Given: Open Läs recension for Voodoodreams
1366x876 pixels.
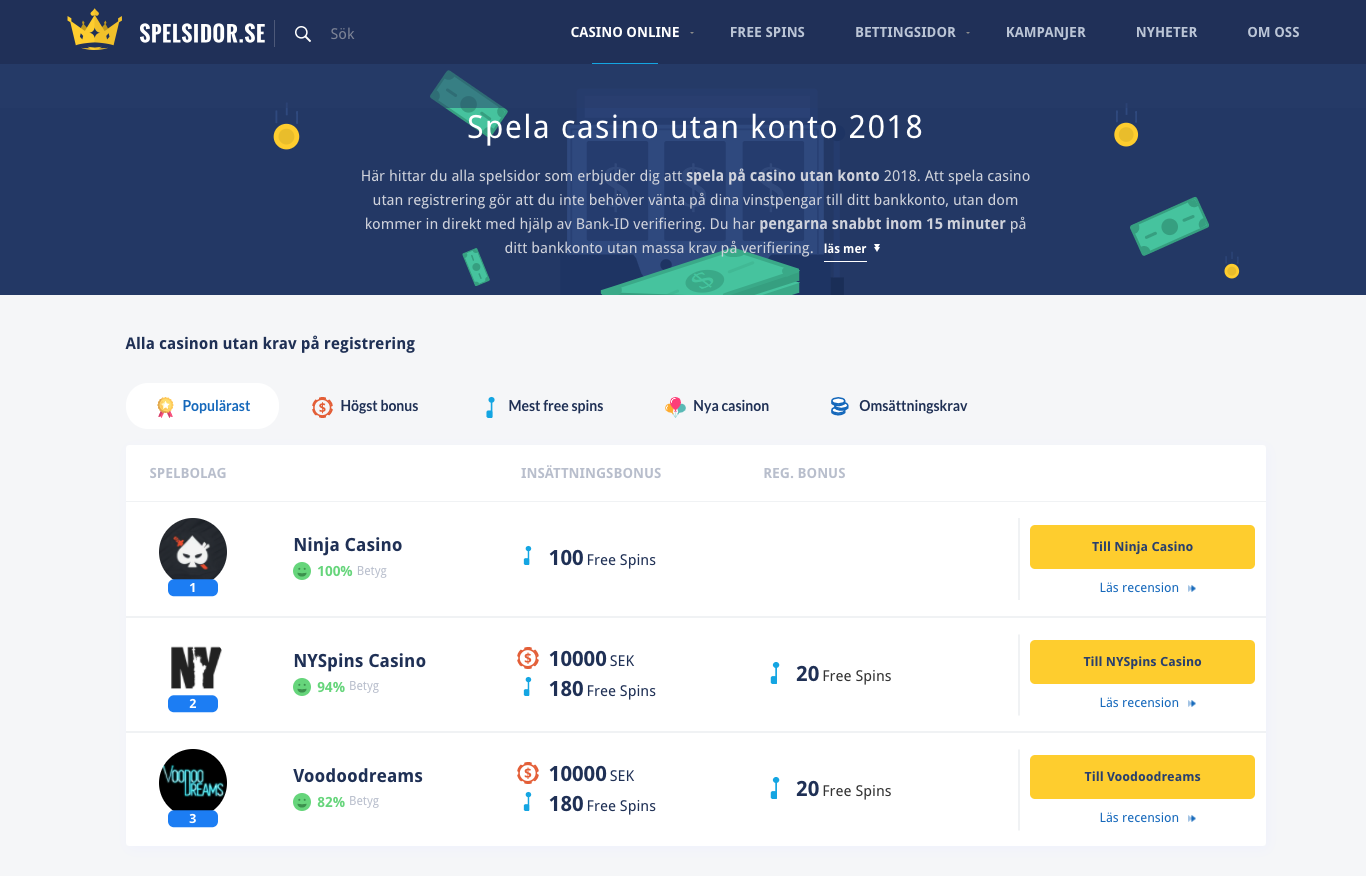Looking at the screenshot, I should pos(1148,818).
